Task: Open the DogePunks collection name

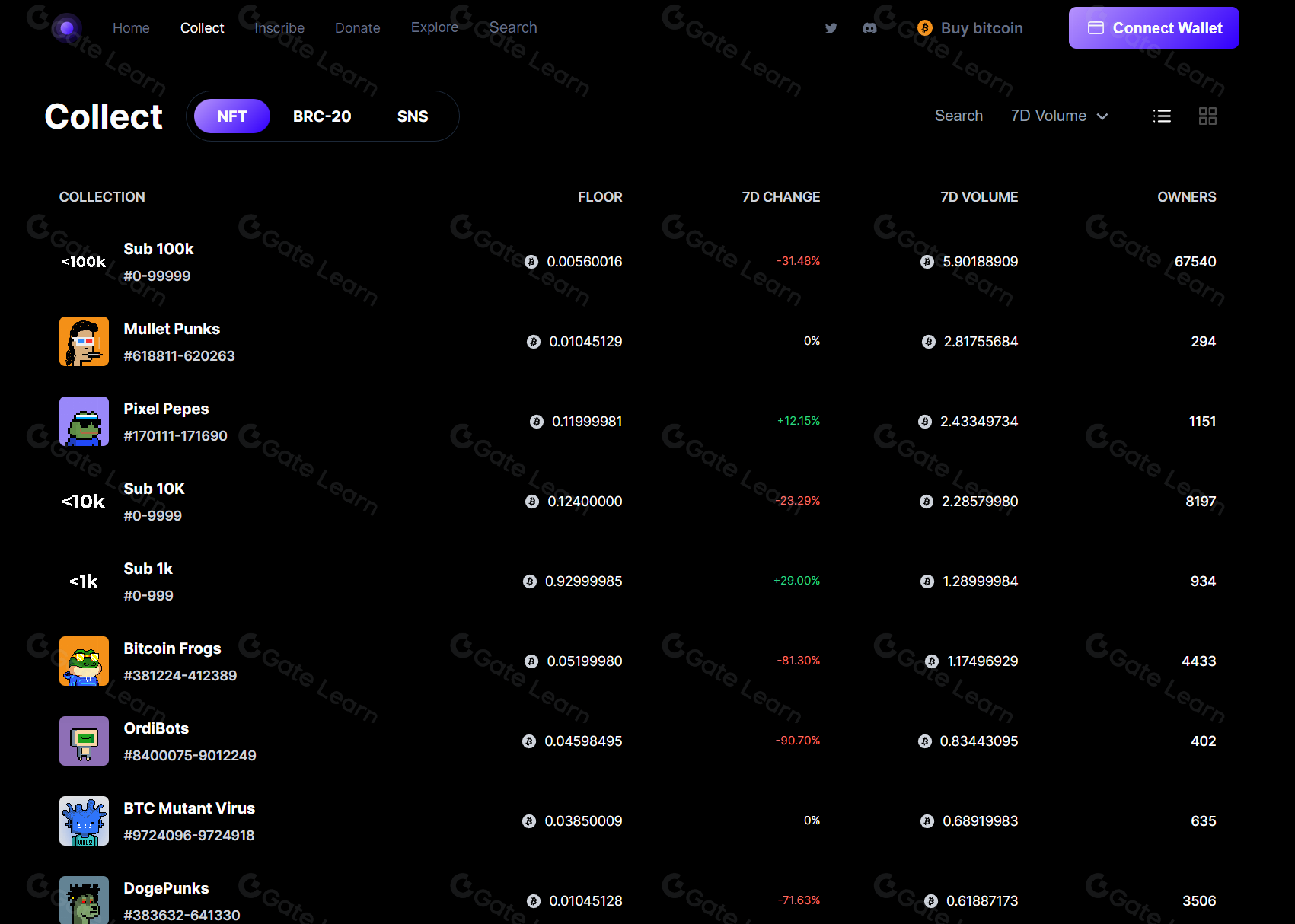Action: pos(166,888)
